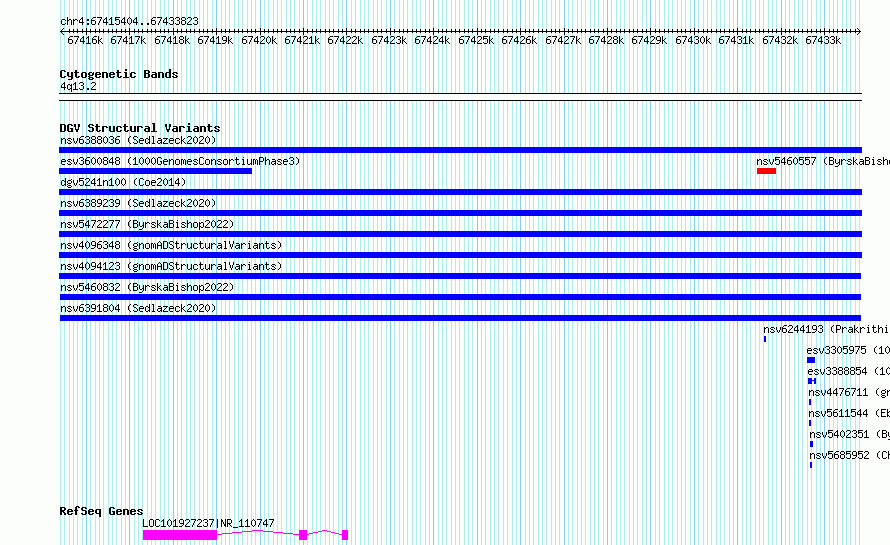
Task: Click the 67430k ruler tick label
Action: tap(692, 41)
